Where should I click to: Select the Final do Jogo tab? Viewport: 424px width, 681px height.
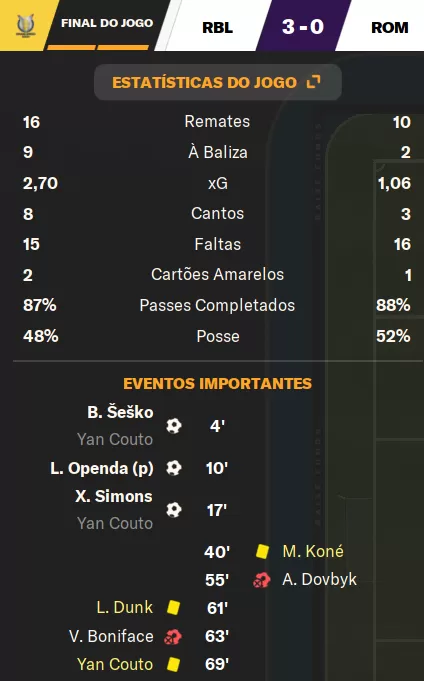point(107,23)
